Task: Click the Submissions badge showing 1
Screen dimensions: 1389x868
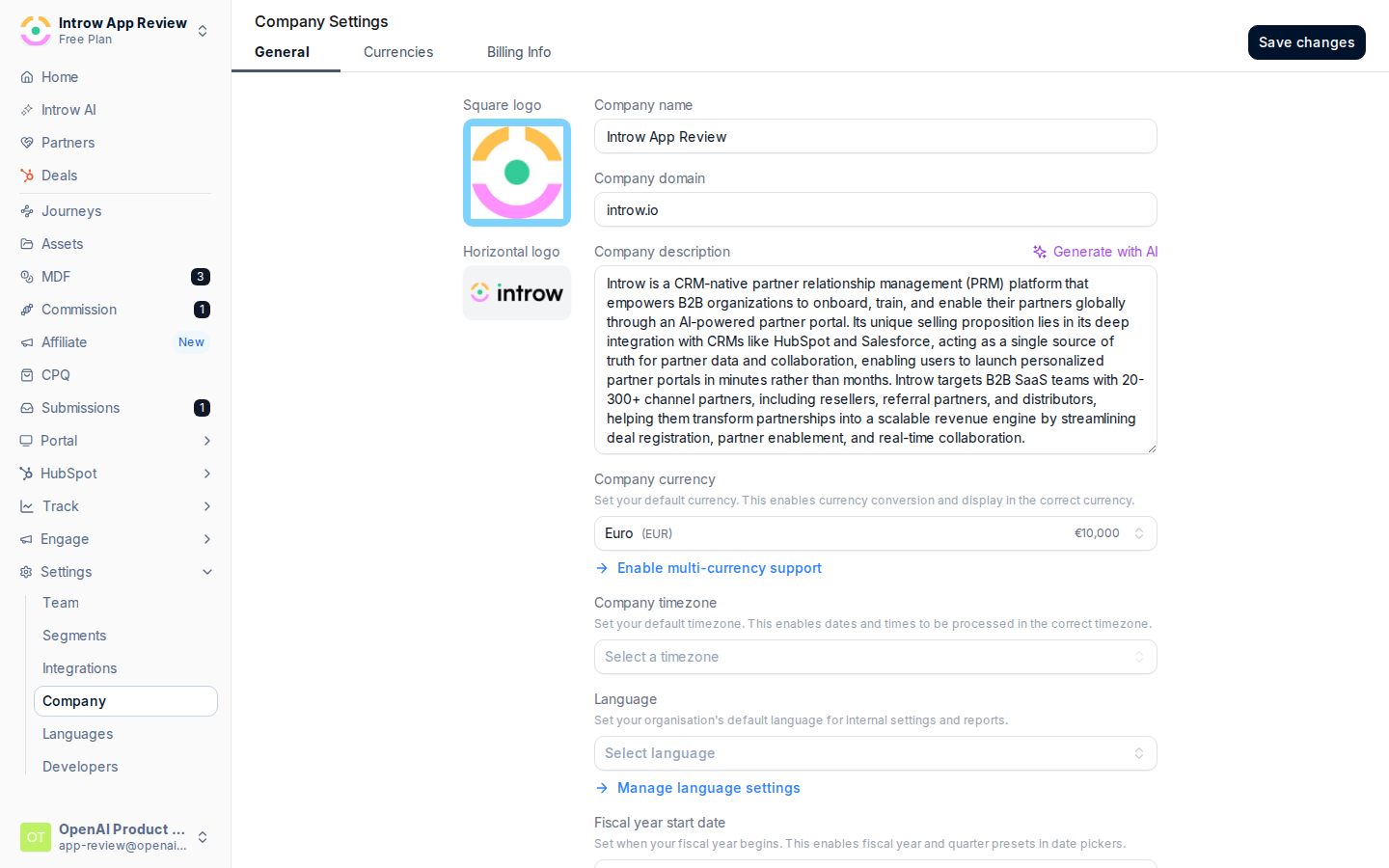Action: (202, 408)
